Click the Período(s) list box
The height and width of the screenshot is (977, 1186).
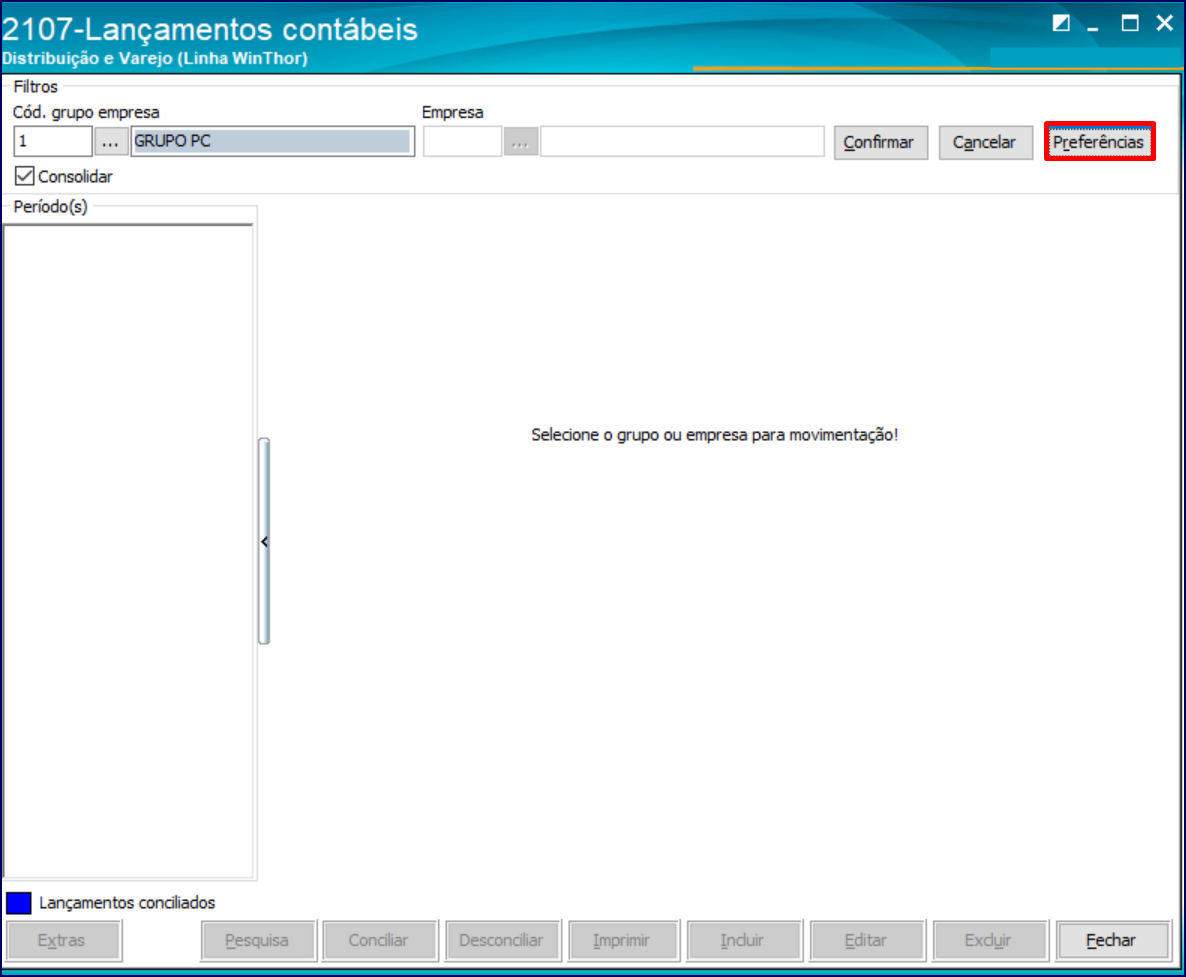[129, 551]
